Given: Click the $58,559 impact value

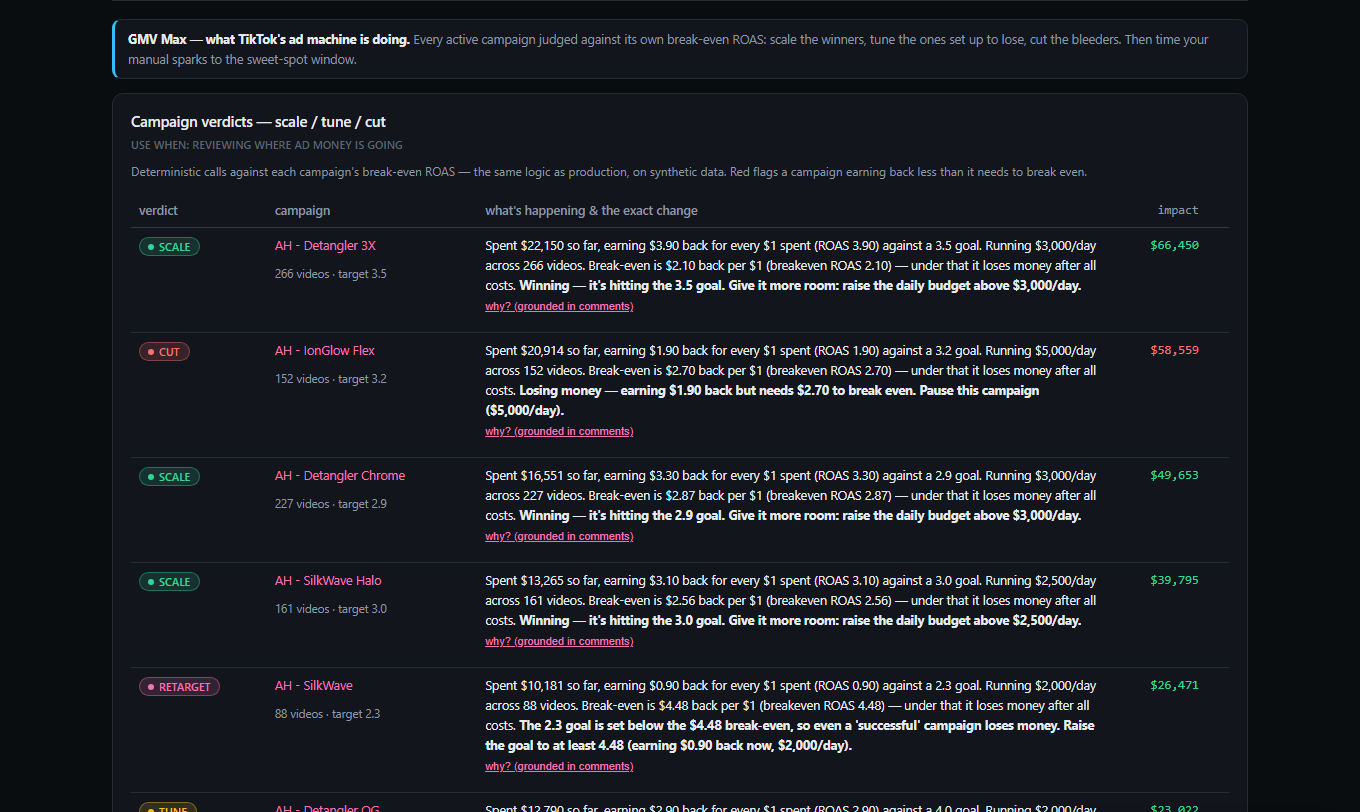Looking at the screenshot, I should pyautogui.click(x=1174, y=350).
